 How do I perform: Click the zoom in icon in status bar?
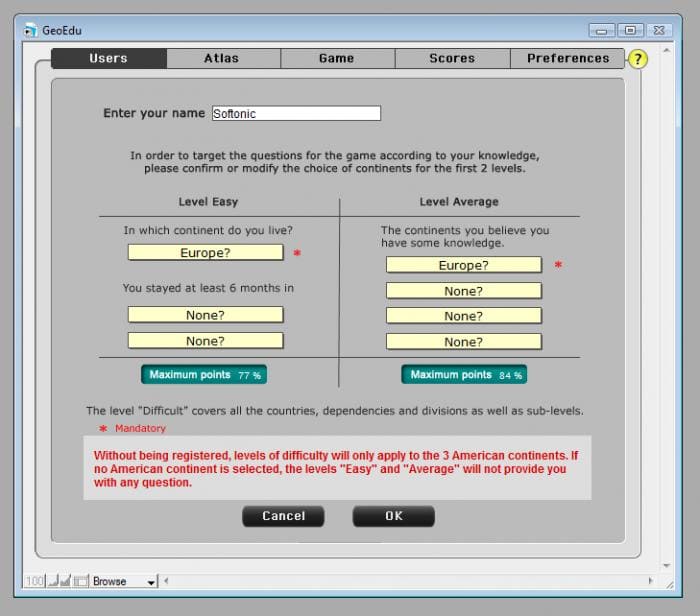(x=65, y=581)
